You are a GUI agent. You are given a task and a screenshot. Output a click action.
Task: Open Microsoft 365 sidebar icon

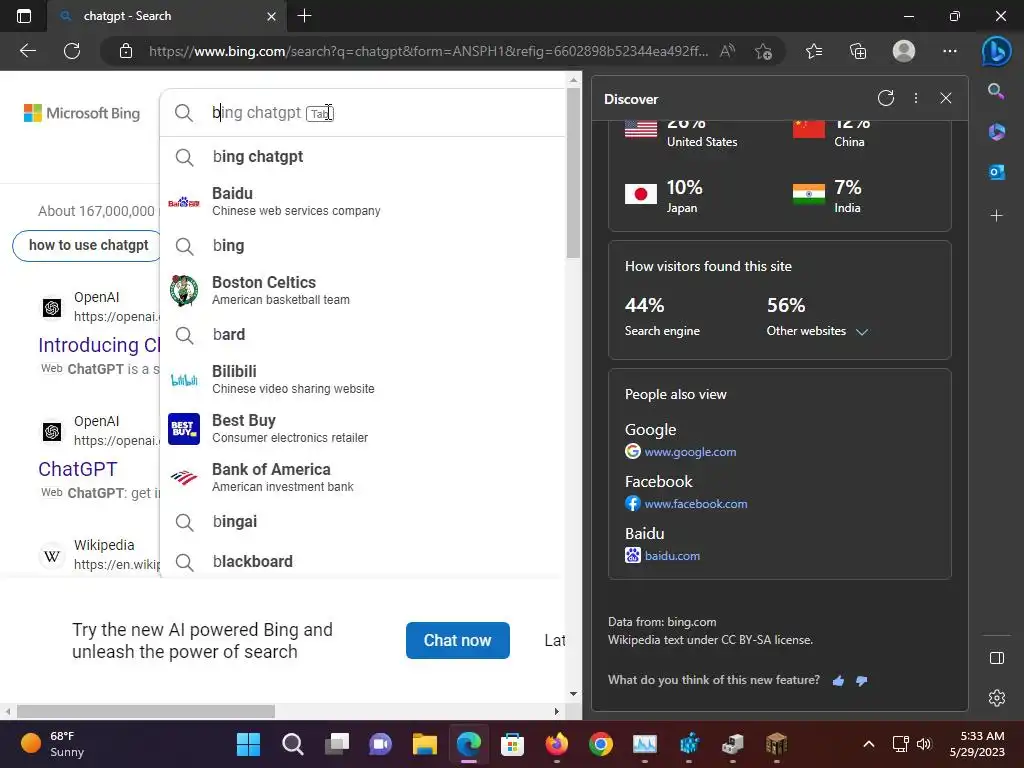coord(997,132)
